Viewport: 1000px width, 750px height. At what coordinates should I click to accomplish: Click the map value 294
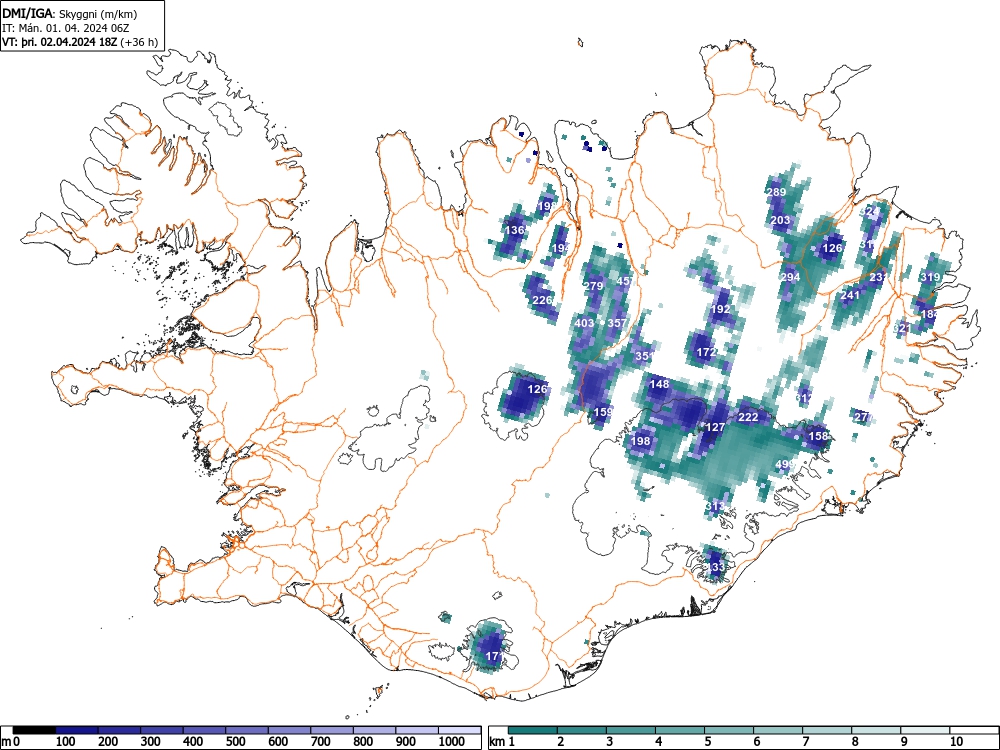(790, 277)
